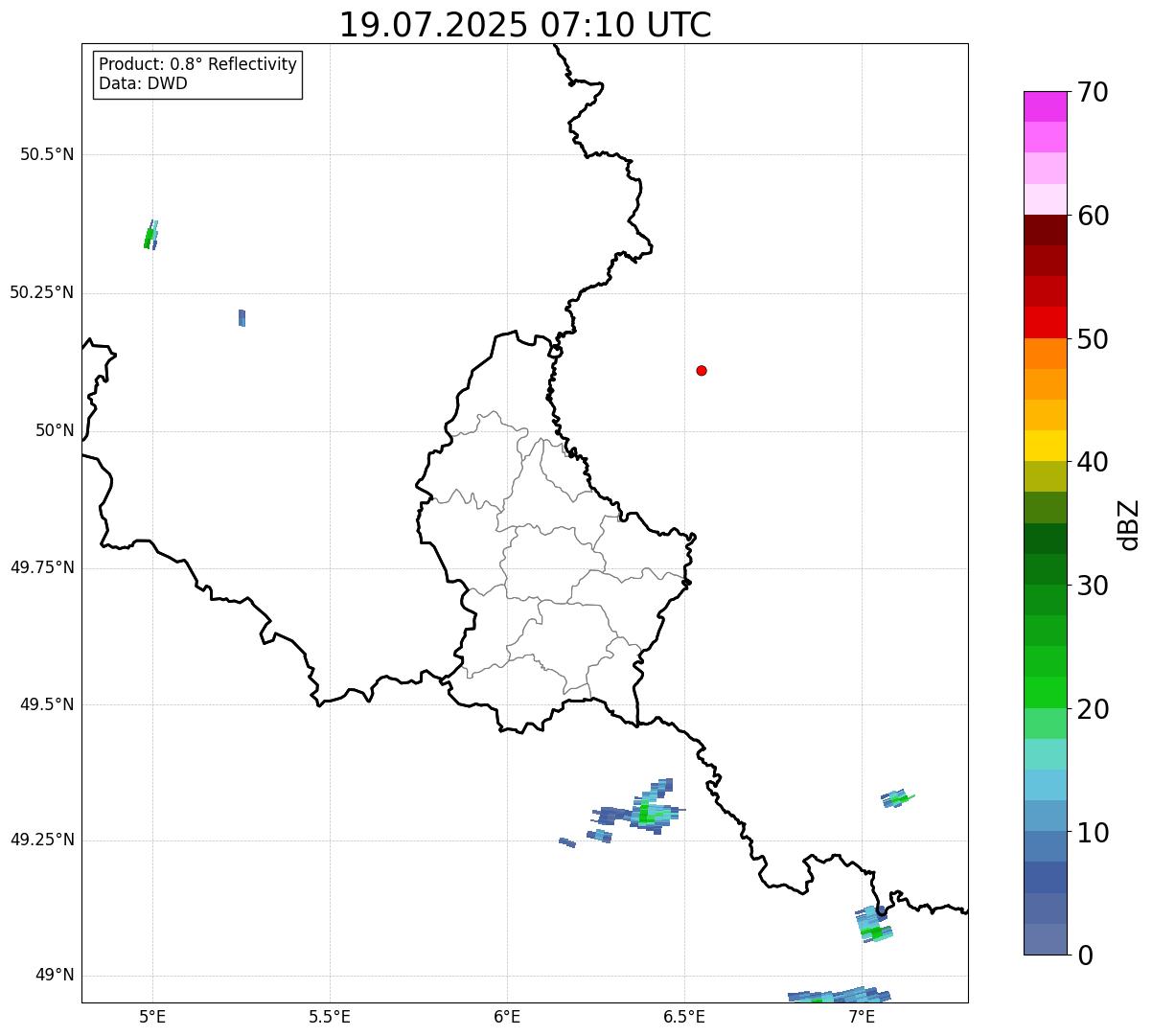Select the 49°N latitude tick label

(55, 976)
